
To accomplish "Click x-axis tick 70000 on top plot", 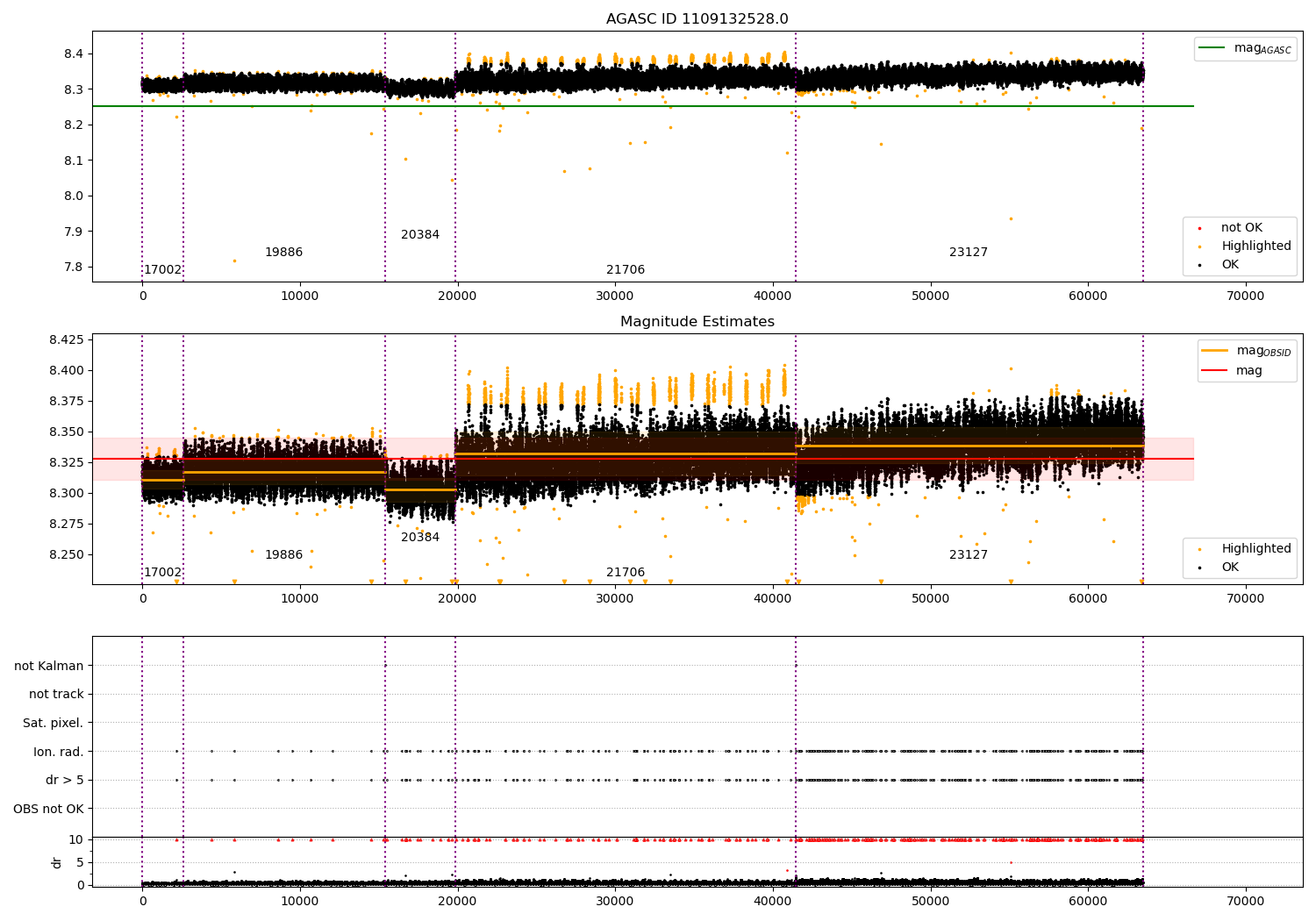I will 1246,296.
